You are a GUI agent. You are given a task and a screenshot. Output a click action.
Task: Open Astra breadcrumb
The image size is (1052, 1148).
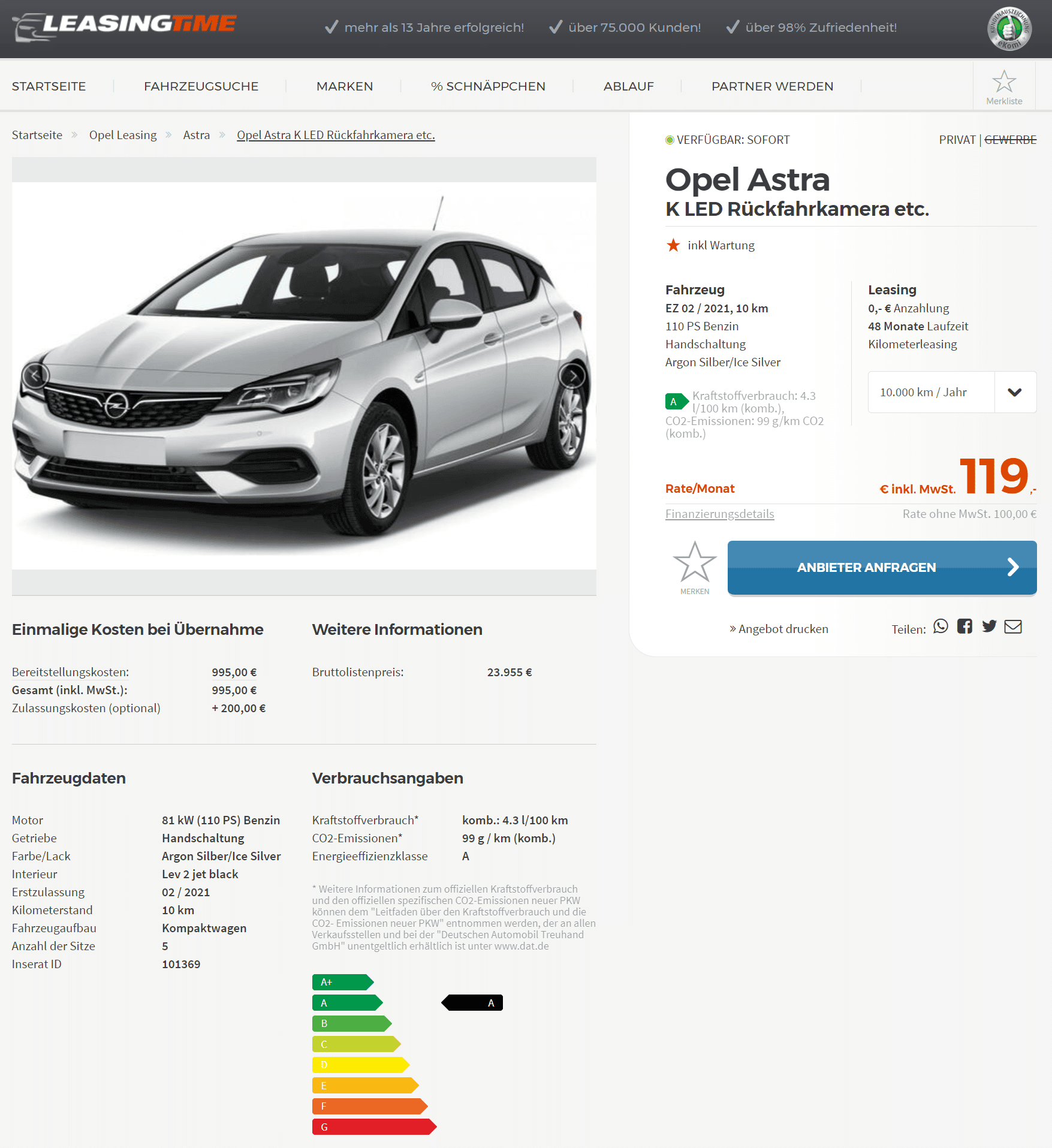click(x=197, y=135)
